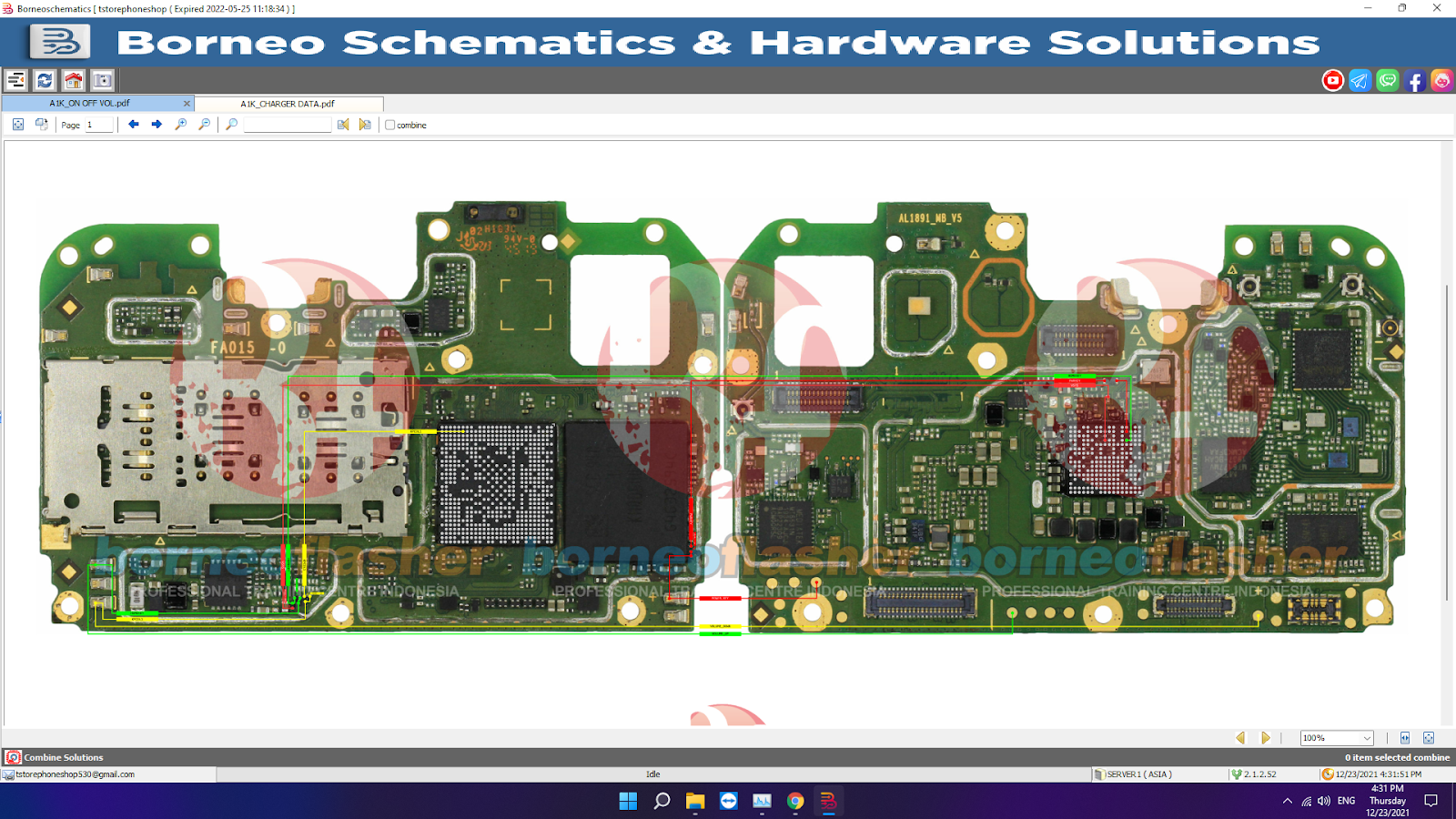The height and width of the screenshot is (819, 1456).
Task: Toggle the side menu list icon
Action: [15, 80]
